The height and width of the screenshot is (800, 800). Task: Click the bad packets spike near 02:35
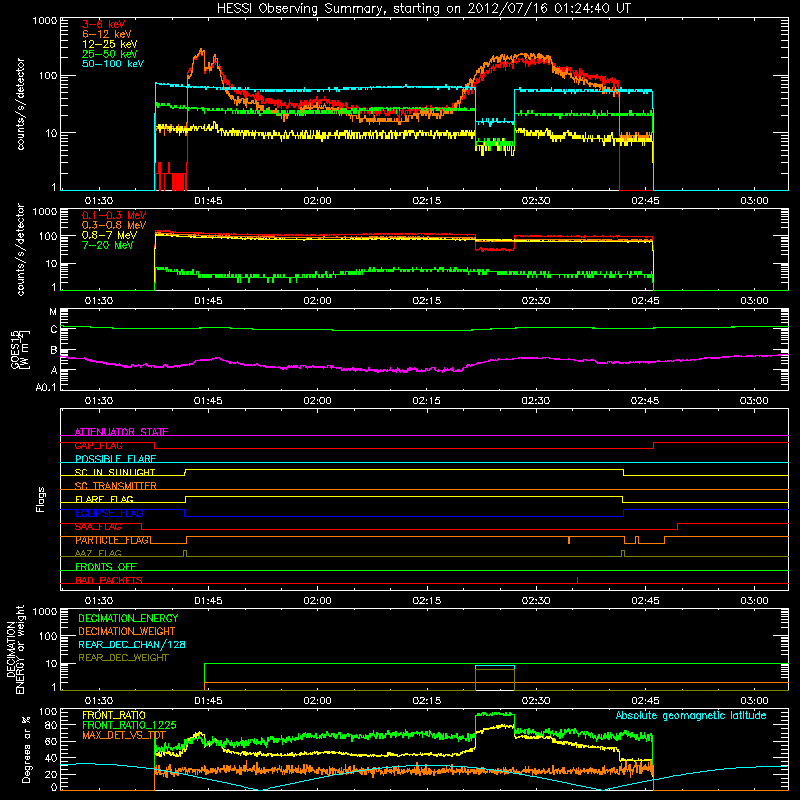[577, 580]
